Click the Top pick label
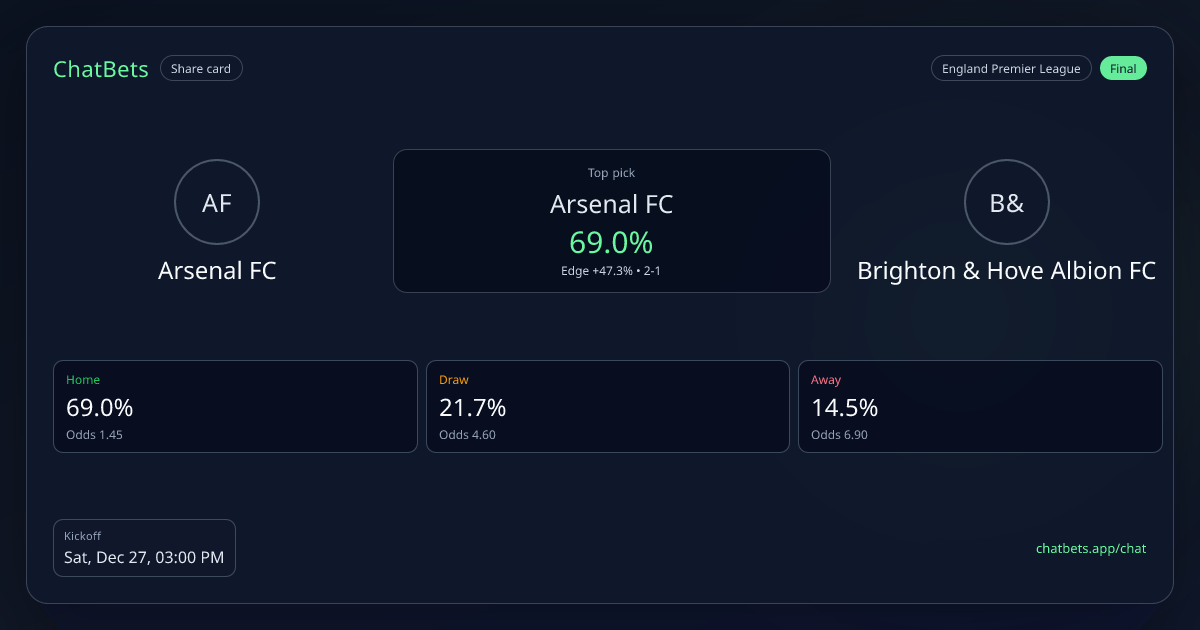Image resolution: width=1200 pixels, height=630 pixels. pos(611,173)
